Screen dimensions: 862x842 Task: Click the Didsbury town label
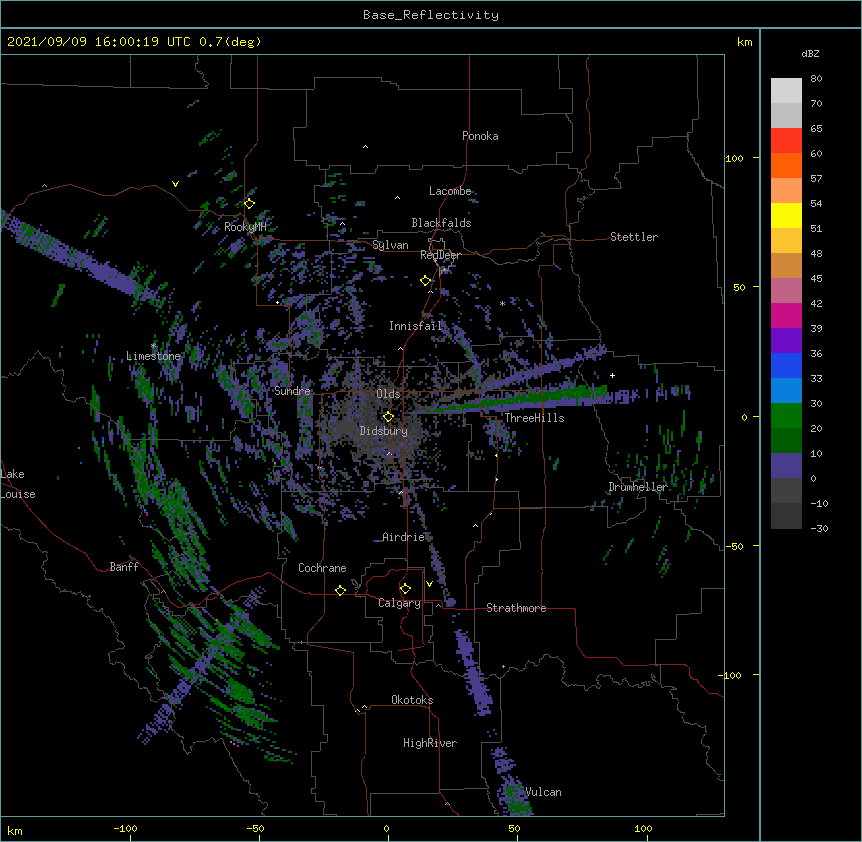click(384, 431)
